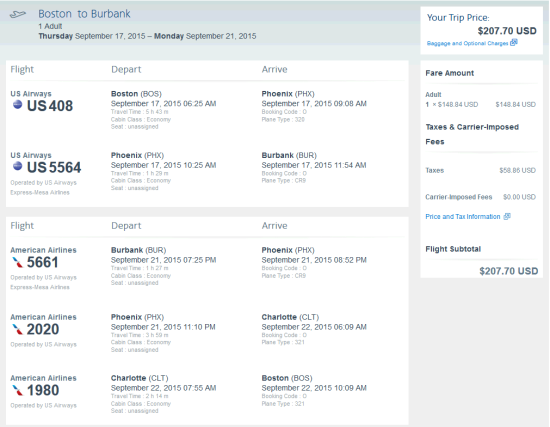Click the departure time September 22, 2015 07:55 AM
This screenshot has width=550, height=427.
163,388
